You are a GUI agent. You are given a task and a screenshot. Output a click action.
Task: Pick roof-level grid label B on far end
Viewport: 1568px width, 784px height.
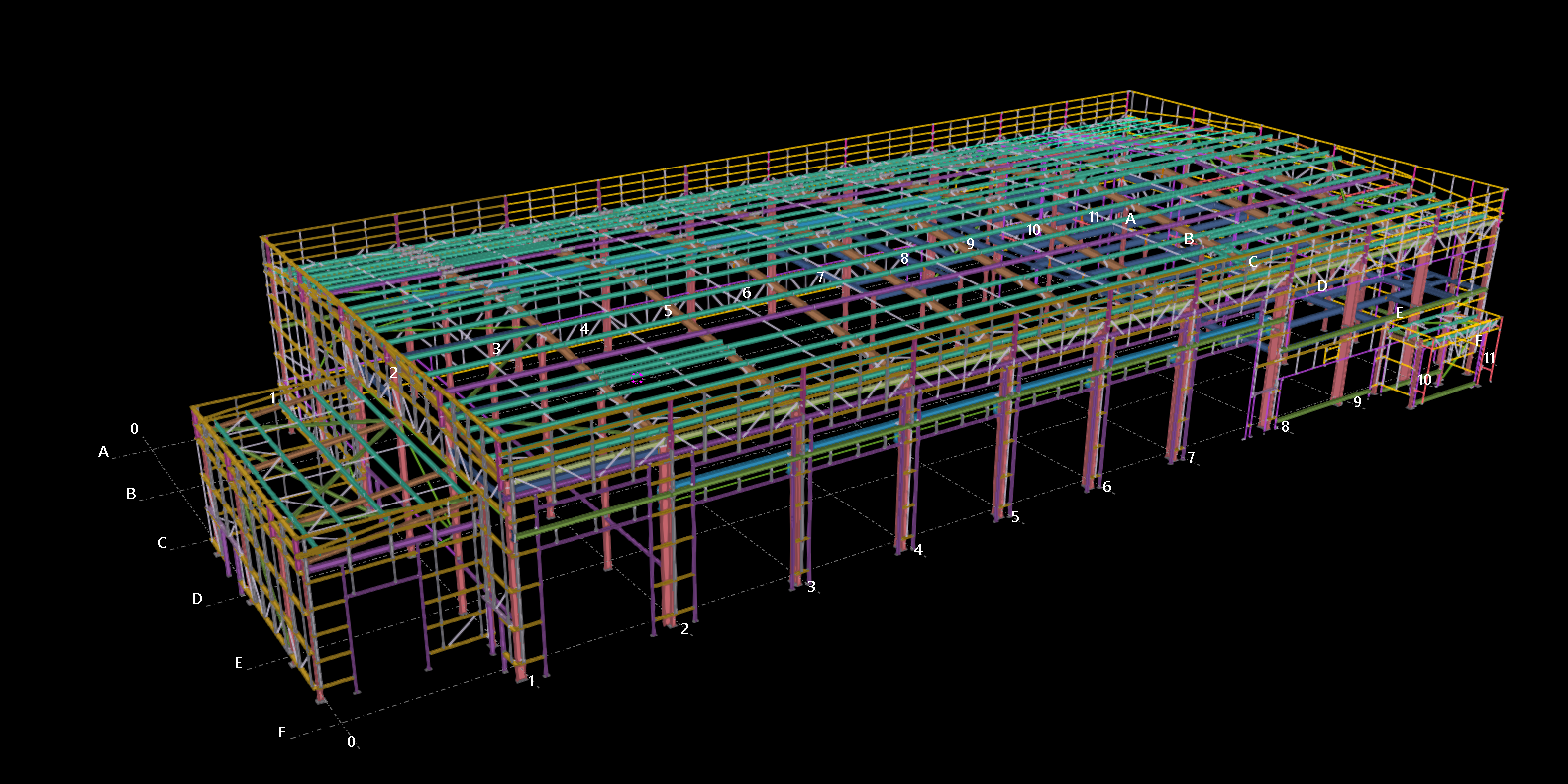click(x=1189, y=239)
